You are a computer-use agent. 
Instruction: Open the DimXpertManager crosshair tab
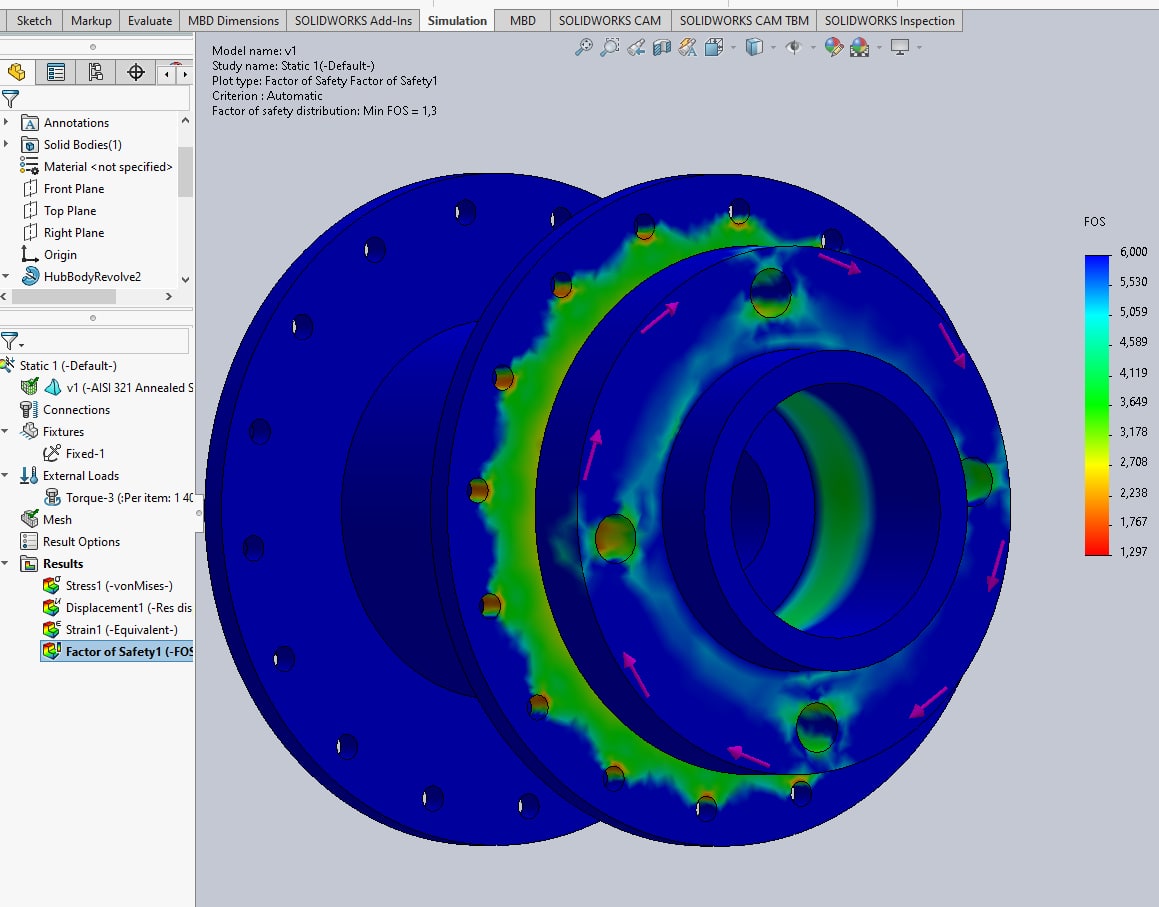[x=136, y=72]
